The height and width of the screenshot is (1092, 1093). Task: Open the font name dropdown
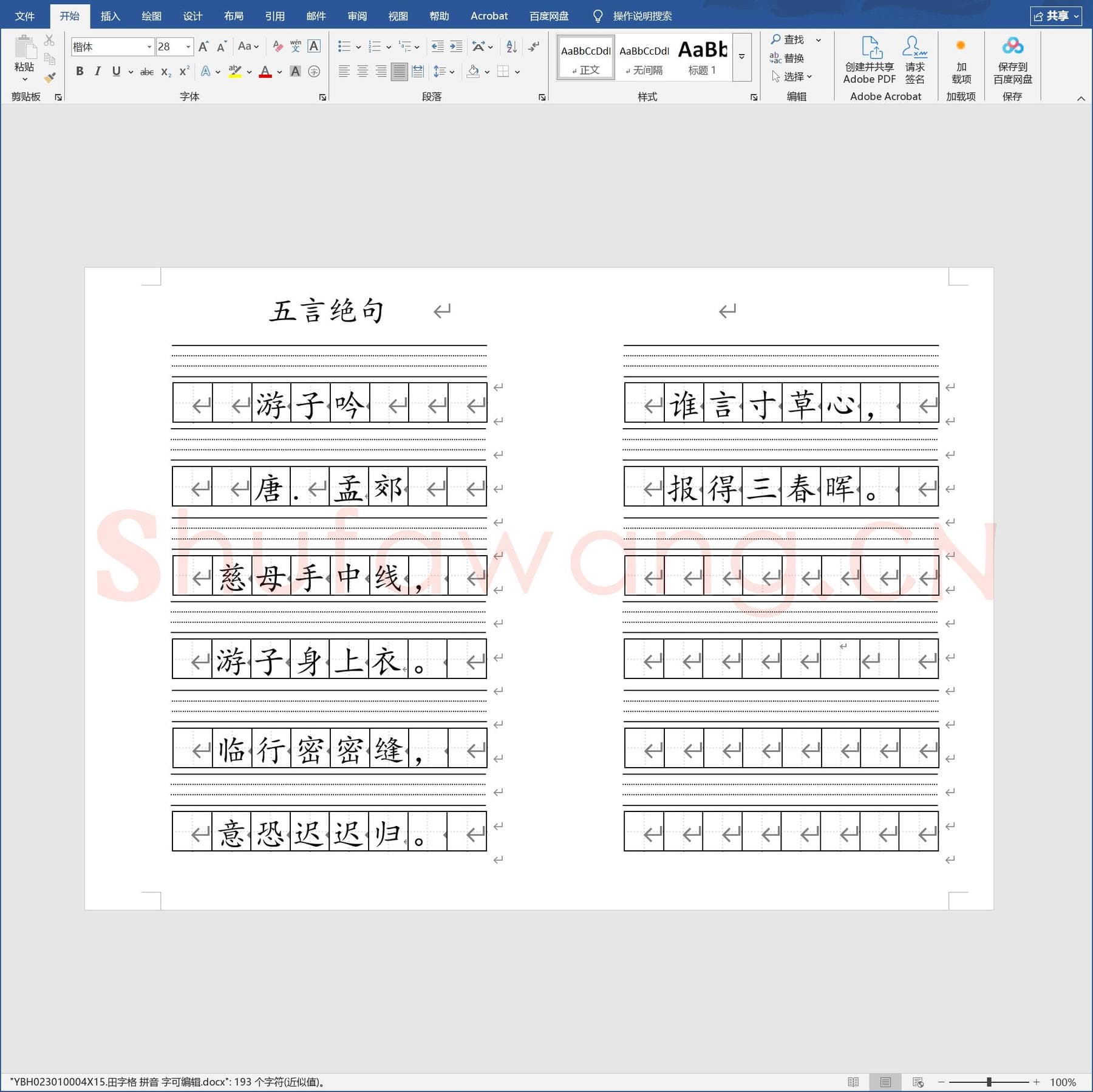tap(149, 47)
